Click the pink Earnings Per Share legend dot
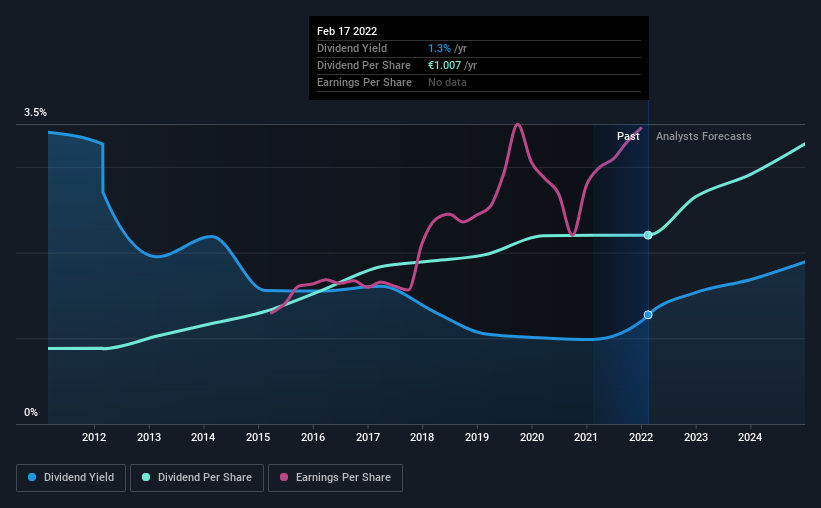The height and width of the screenshot is (508, 821). 284,477
